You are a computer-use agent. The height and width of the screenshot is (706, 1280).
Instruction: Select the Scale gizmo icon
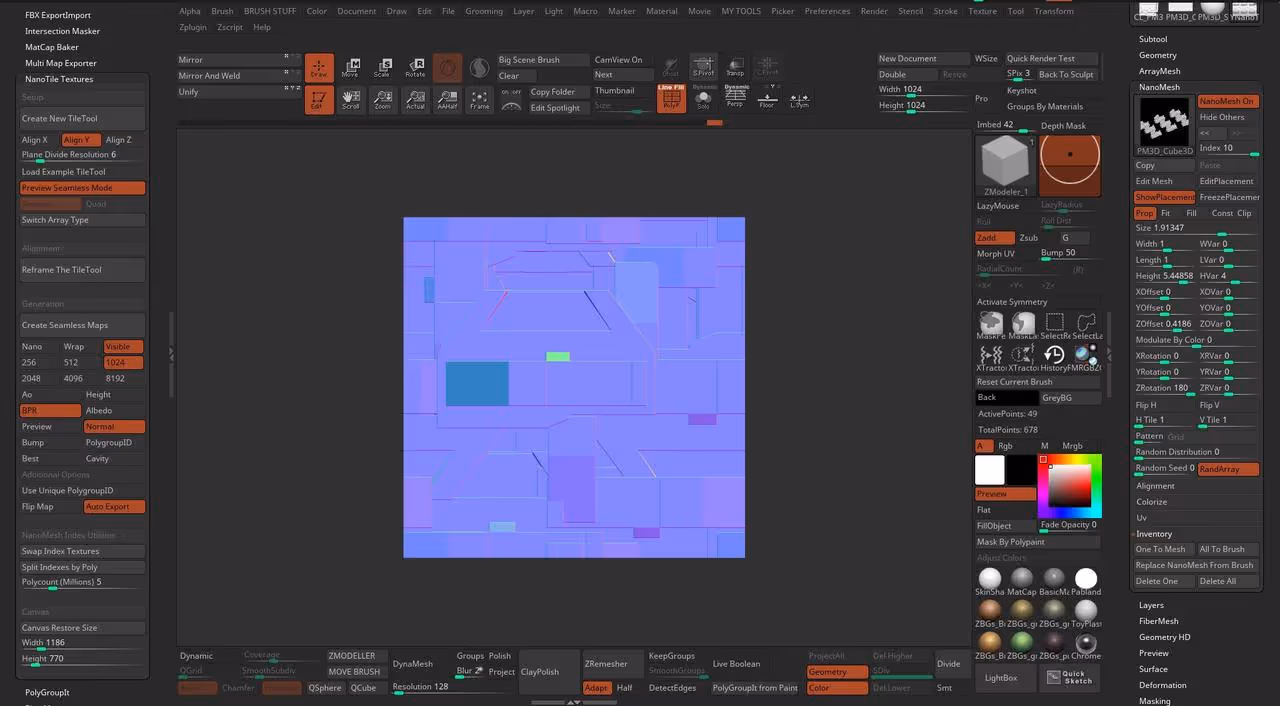click(x=382, y=67)
